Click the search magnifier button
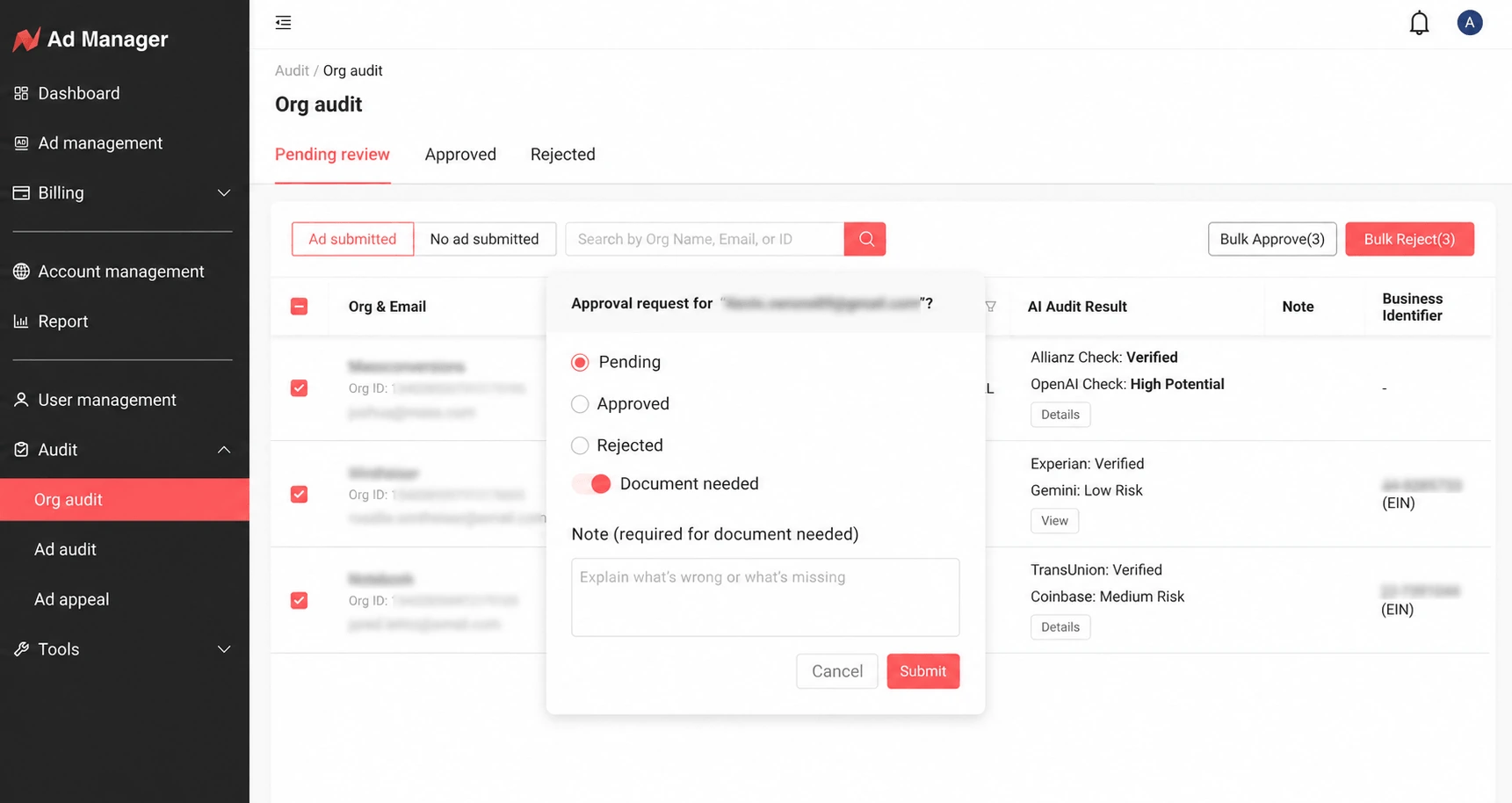Viewport: 1512px width, 803px height. (865, 239)
